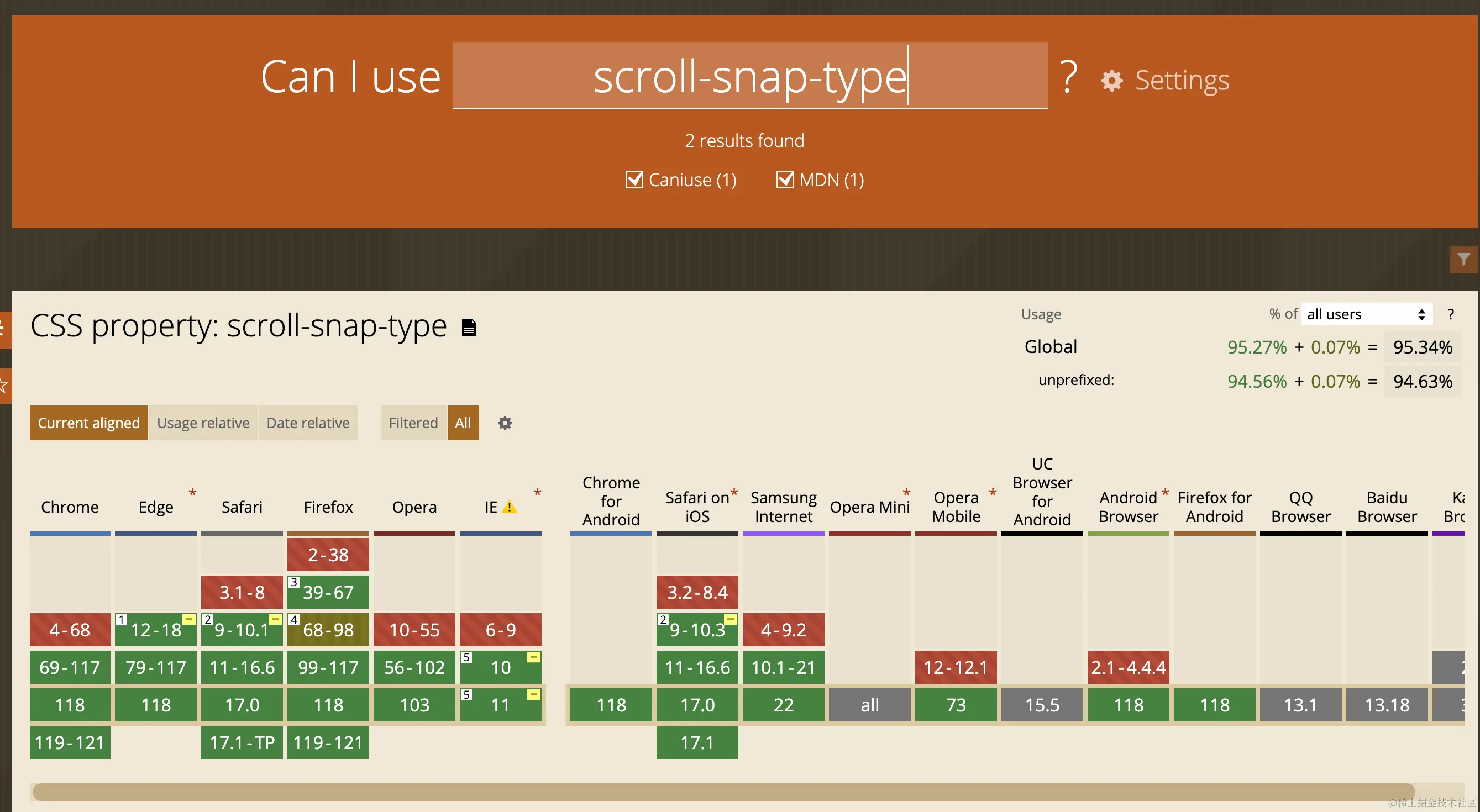Screen dimensions: 1480x812
Task: Select Safari on iOS 17.1 cell
Action: [x=697, y=742]
